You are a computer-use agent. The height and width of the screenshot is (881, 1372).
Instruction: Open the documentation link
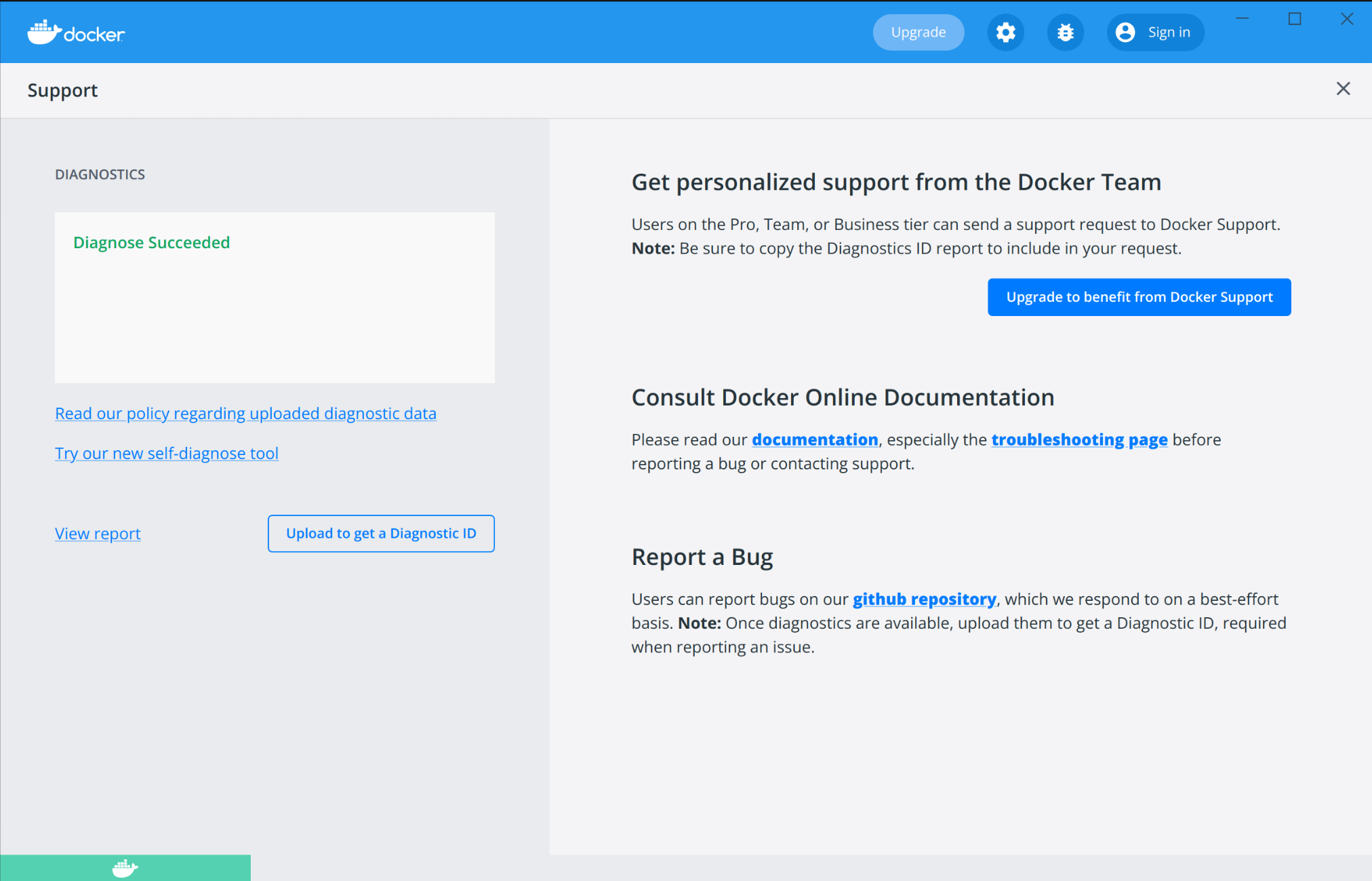(x=815, y=439)
